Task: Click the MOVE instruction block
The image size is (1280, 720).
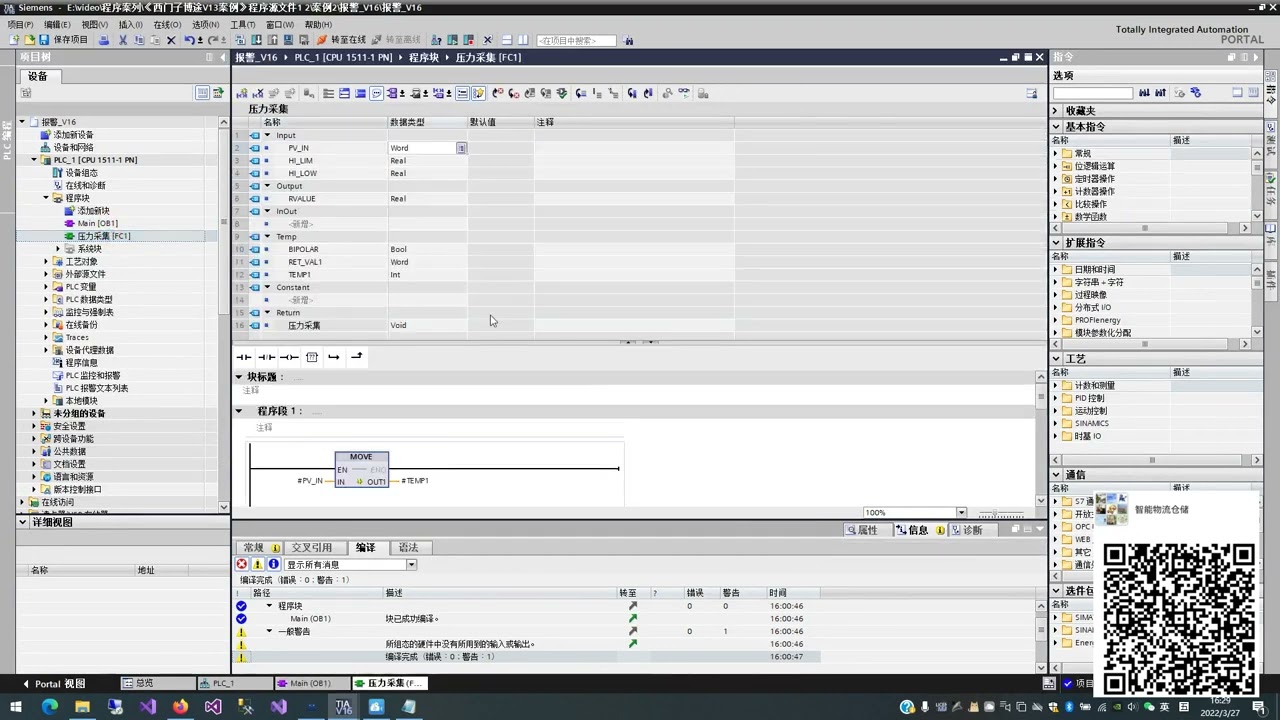Action: pos(361,470)
